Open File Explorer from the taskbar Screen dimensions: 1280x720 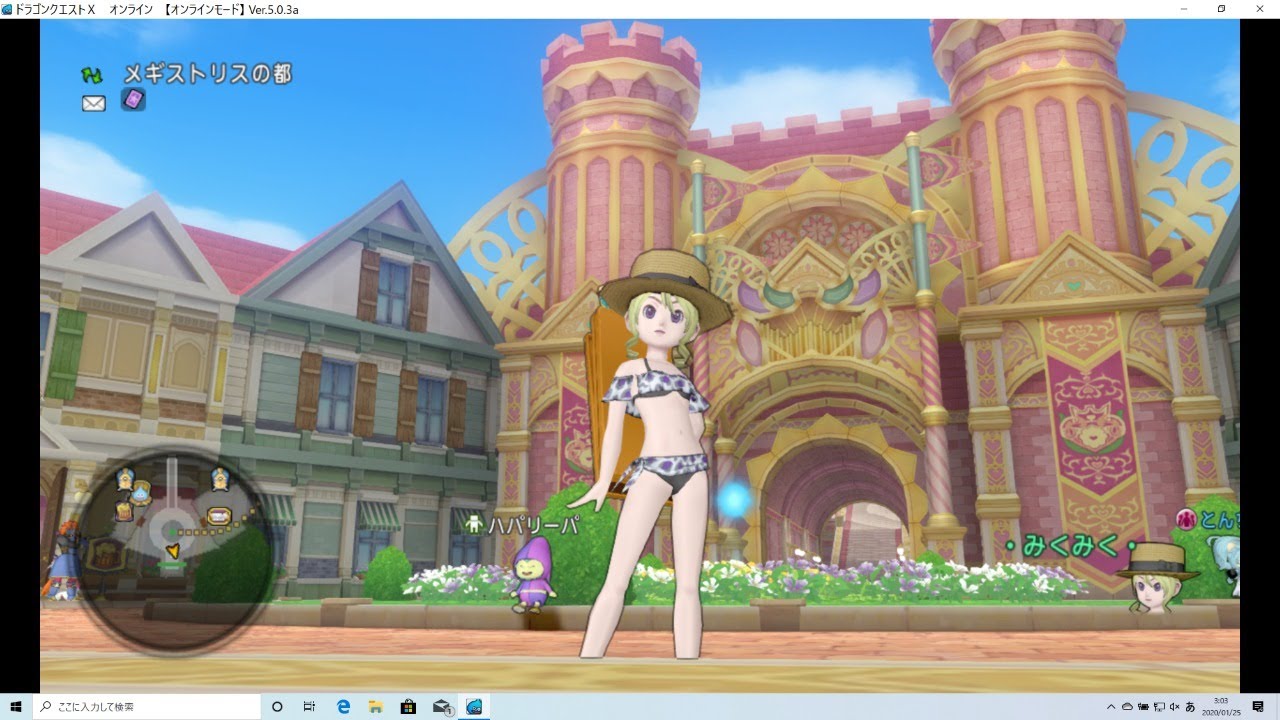pos(376,706)
